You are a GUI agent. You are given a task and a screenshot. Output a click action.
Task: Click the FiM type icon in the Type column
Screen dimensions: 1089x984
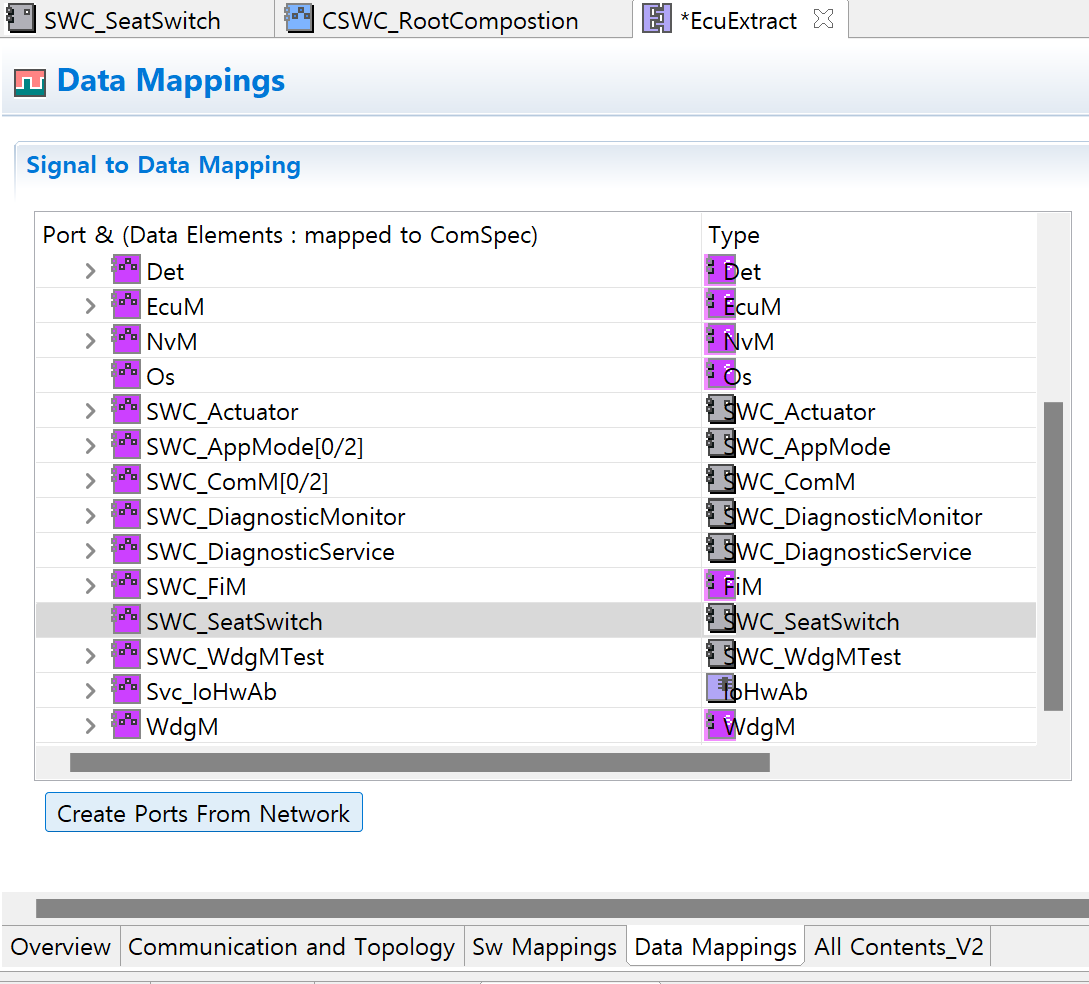tap(720, 585)
